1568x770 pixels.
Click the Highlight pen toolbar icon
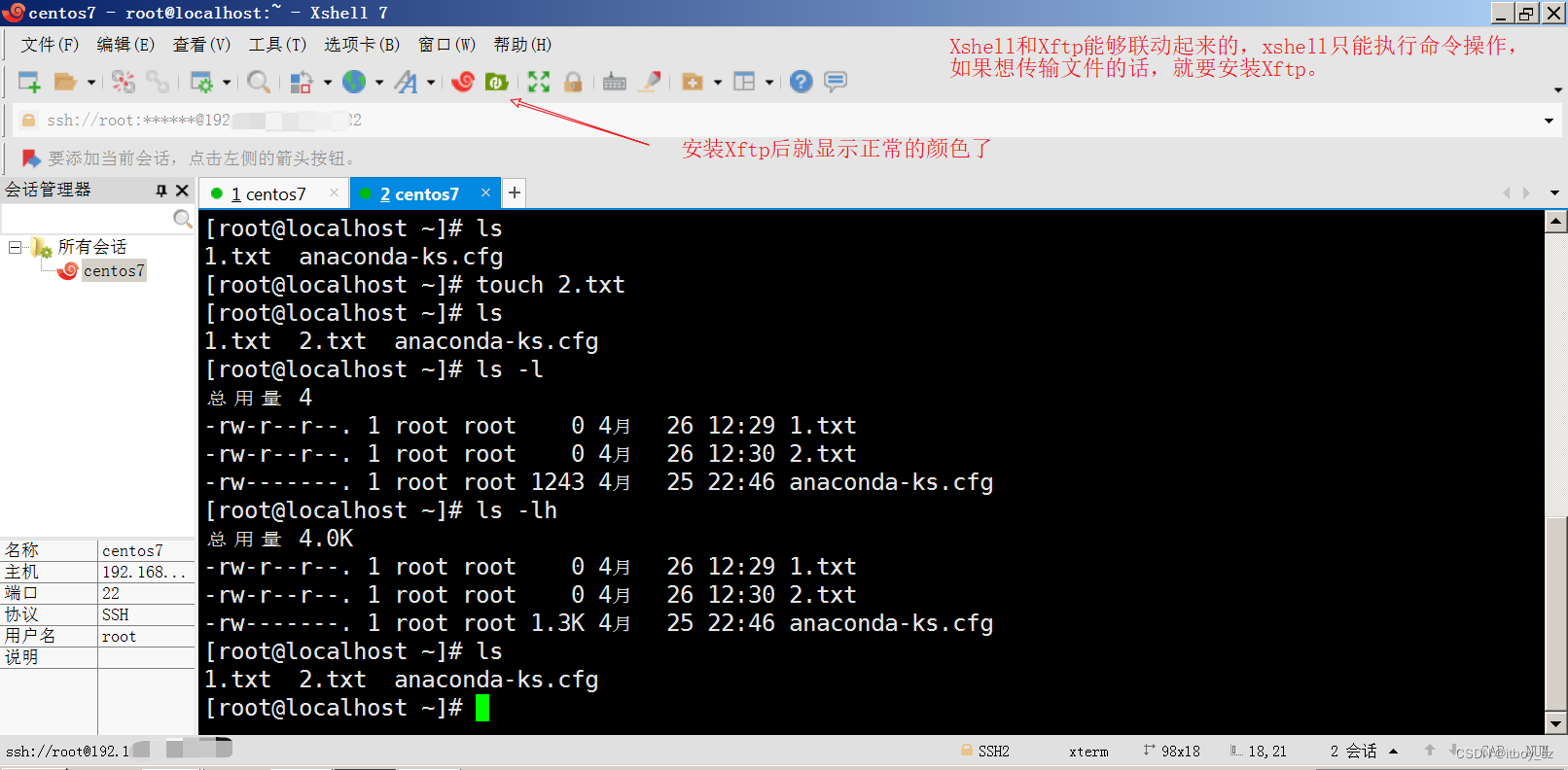pos(650,82)
